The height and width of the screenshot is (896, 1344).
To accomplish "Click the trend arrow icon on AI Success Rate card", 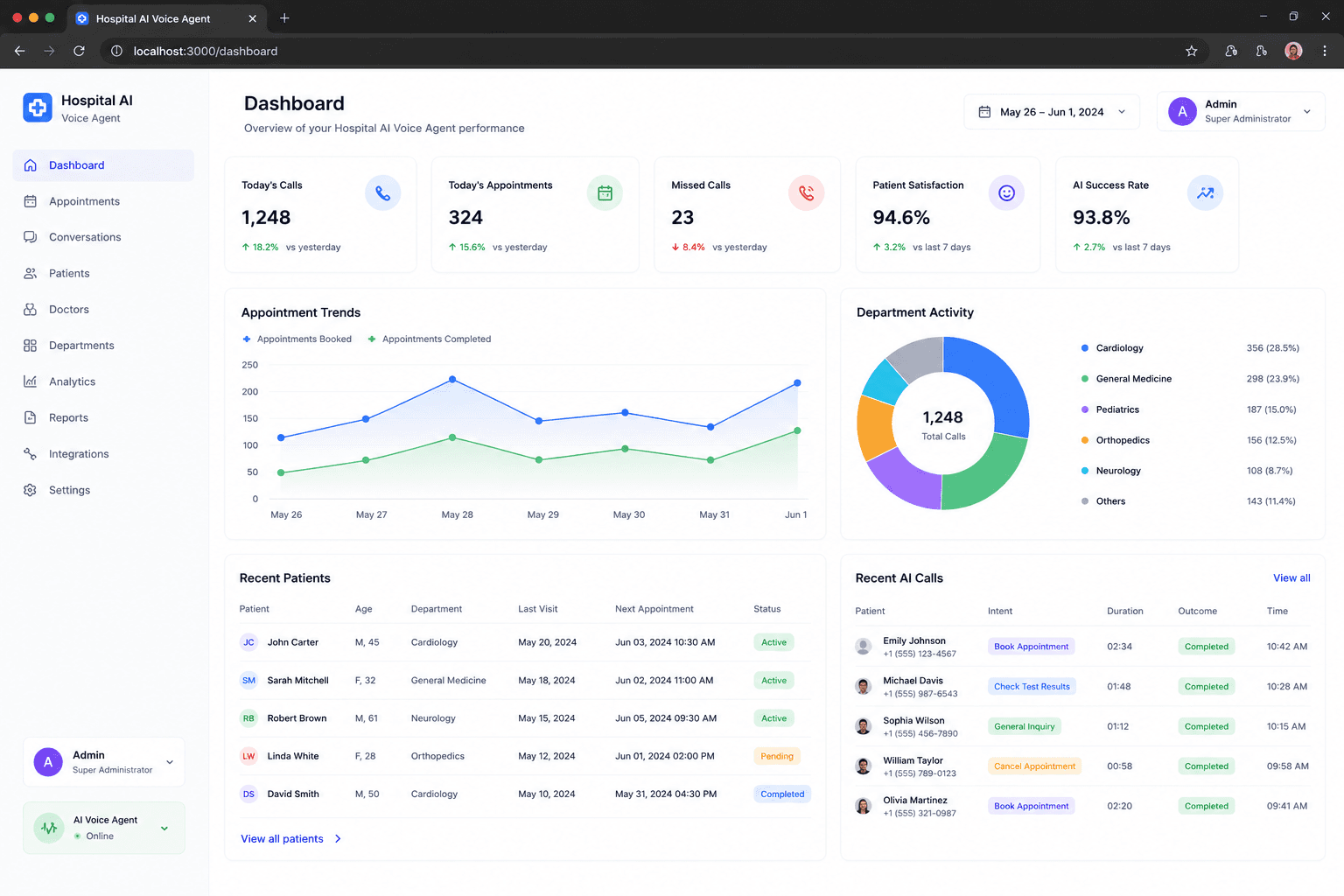I will (1205, 193).
